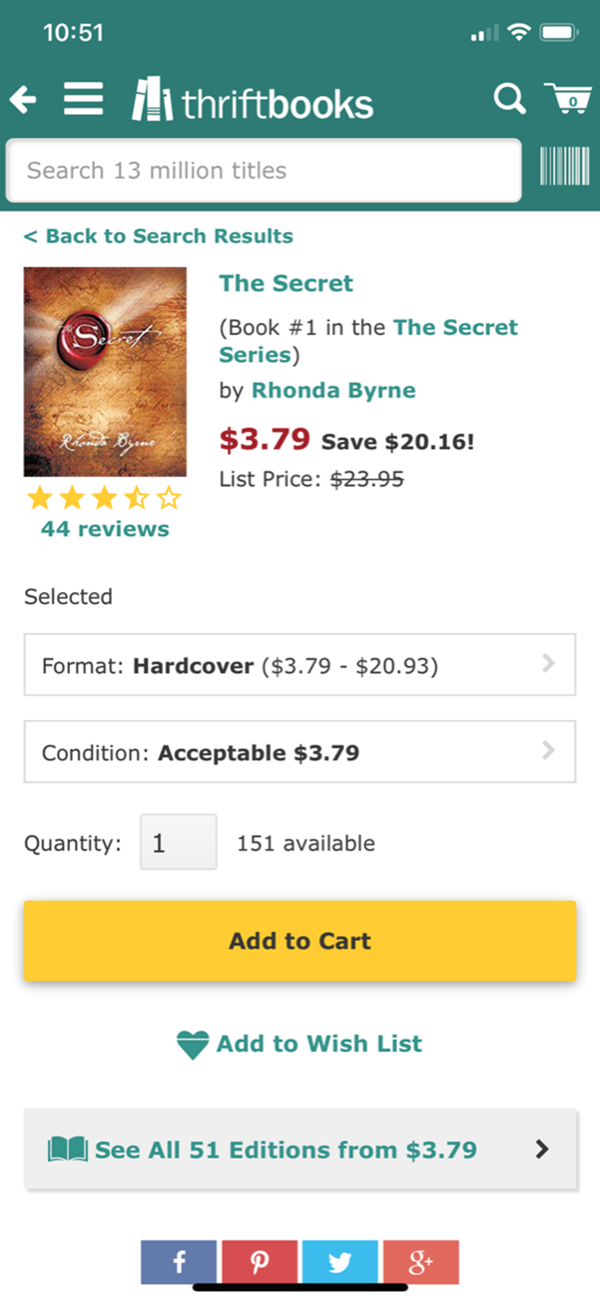Open the hamburger menu
The height and width of the screenshot is (1299, 600).
83,99
